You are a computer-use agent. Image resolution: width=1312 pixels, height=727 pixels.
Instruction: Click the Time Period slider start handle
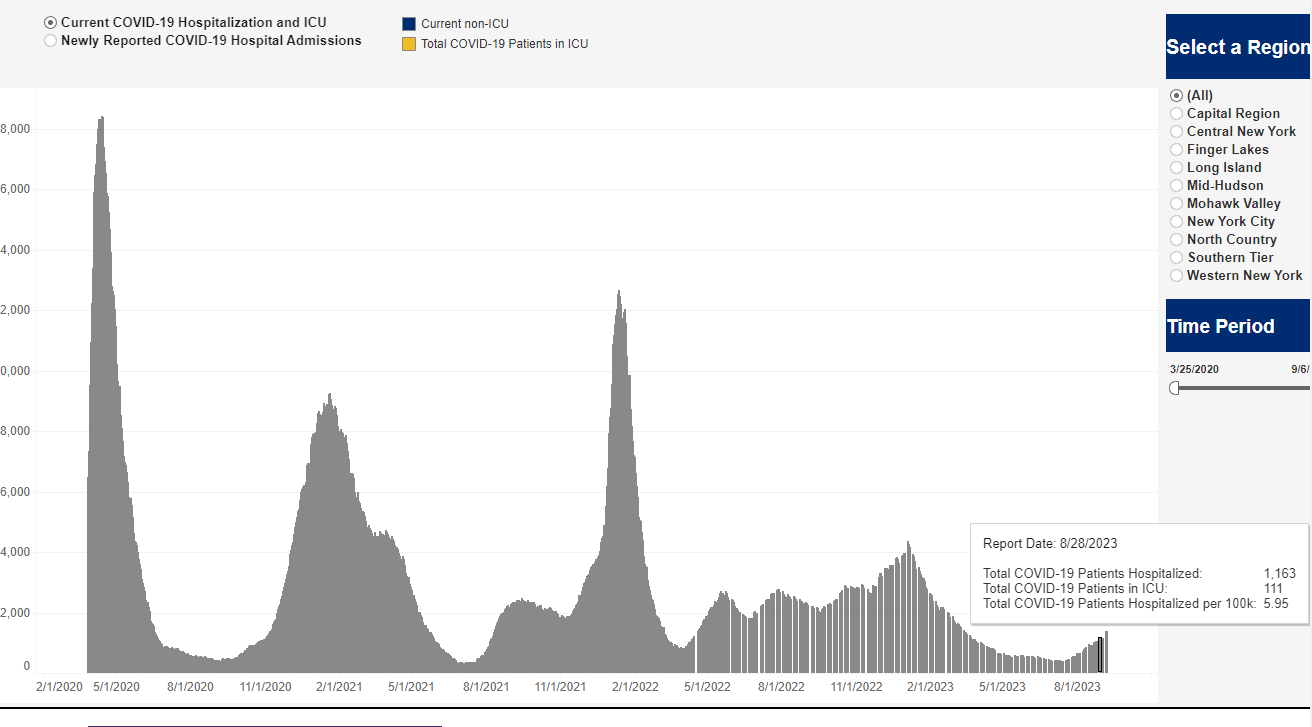point(1175,388)
